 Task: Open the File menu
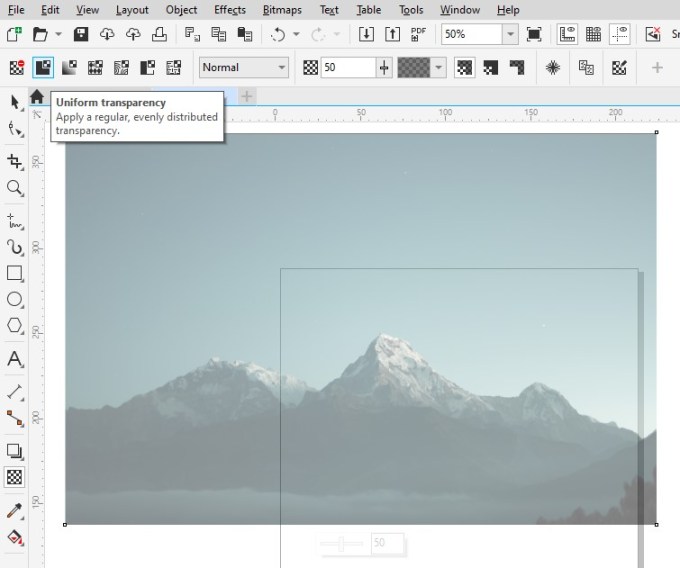[16, 10]
